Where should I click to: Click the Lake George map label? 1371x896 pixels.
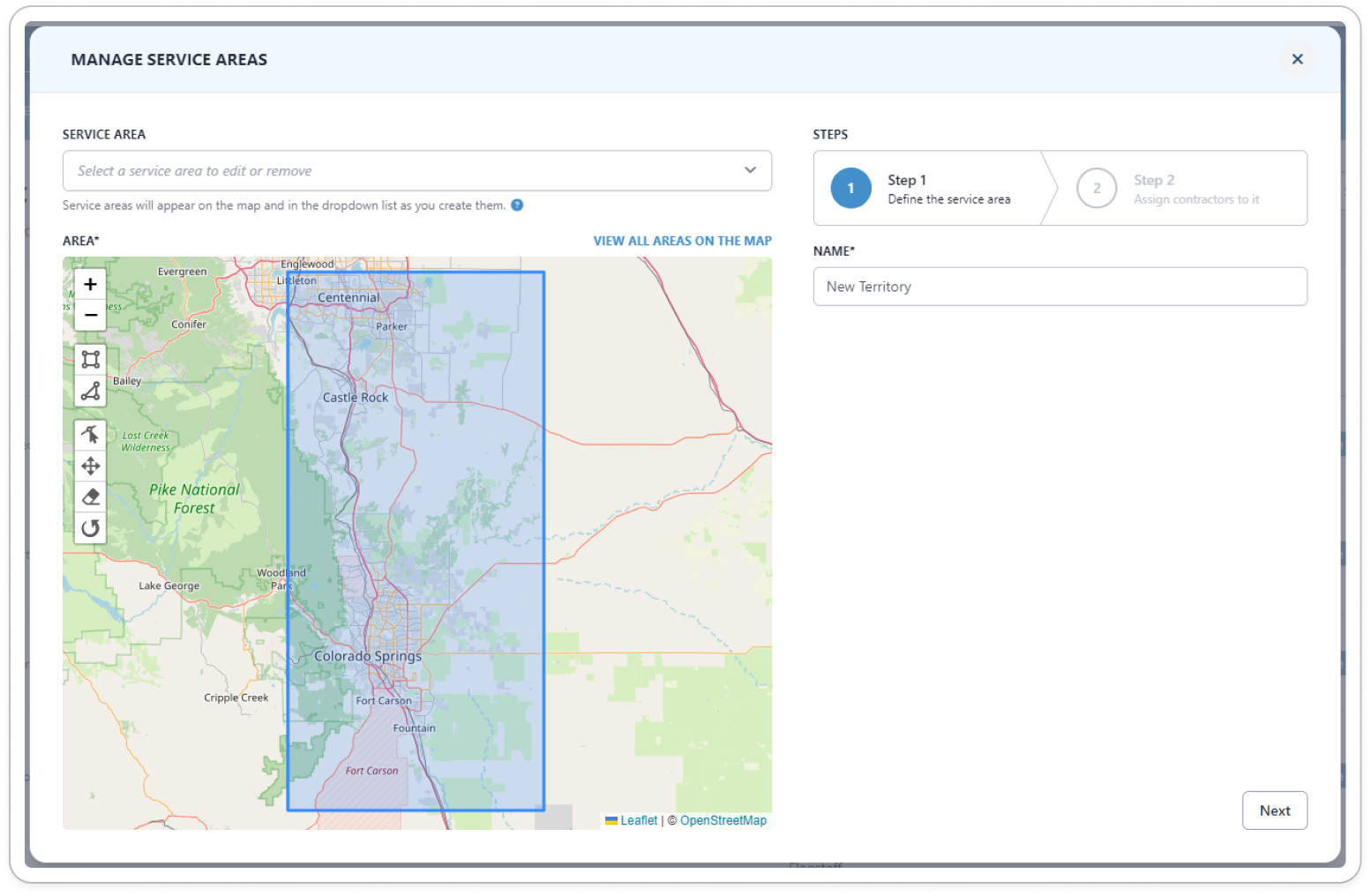coord(169,586)
